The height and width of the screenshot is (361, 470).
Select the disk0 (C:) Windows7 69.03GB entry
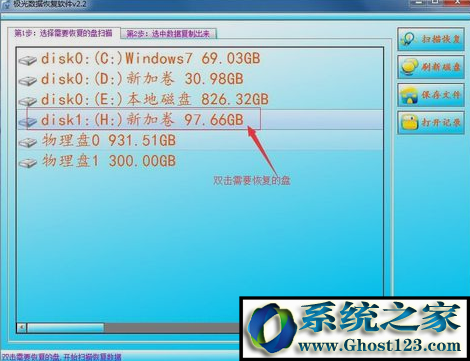pyautogui.click(x=150, y=59)
